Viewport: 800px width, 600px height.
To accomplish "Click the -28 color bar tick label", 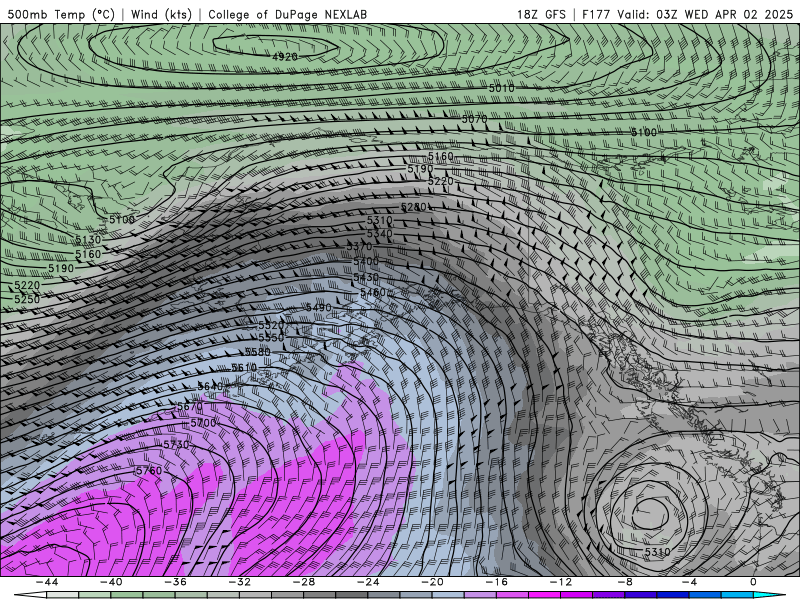I will [x=304, y=582].
